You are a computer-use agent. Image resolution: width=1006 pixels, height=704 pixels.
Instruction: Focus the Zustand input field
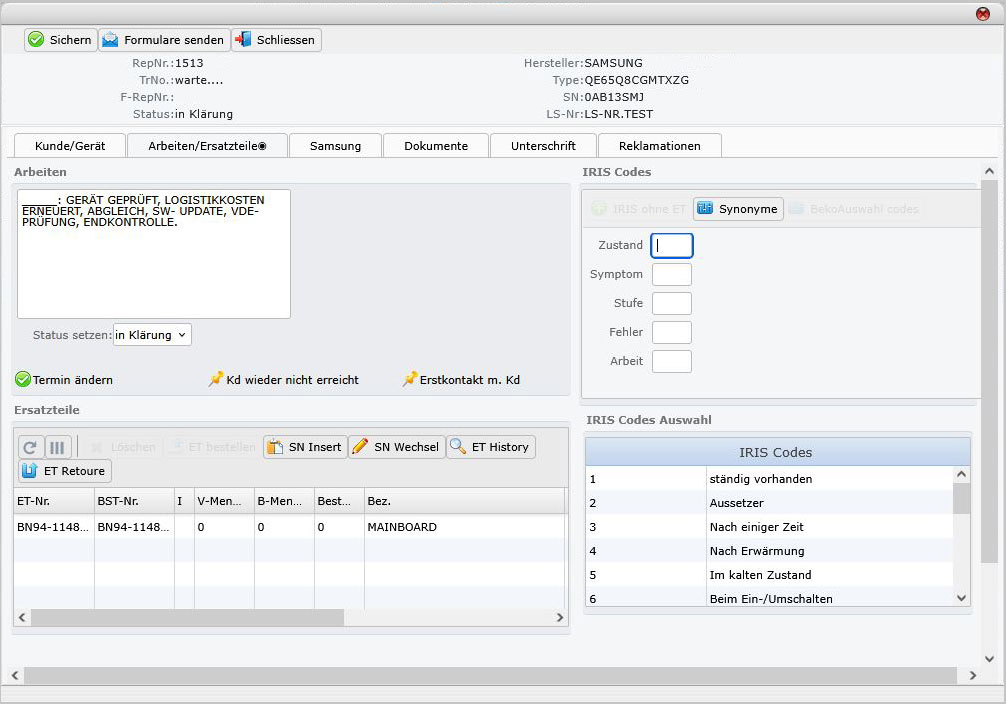click(x=672, y=245)
